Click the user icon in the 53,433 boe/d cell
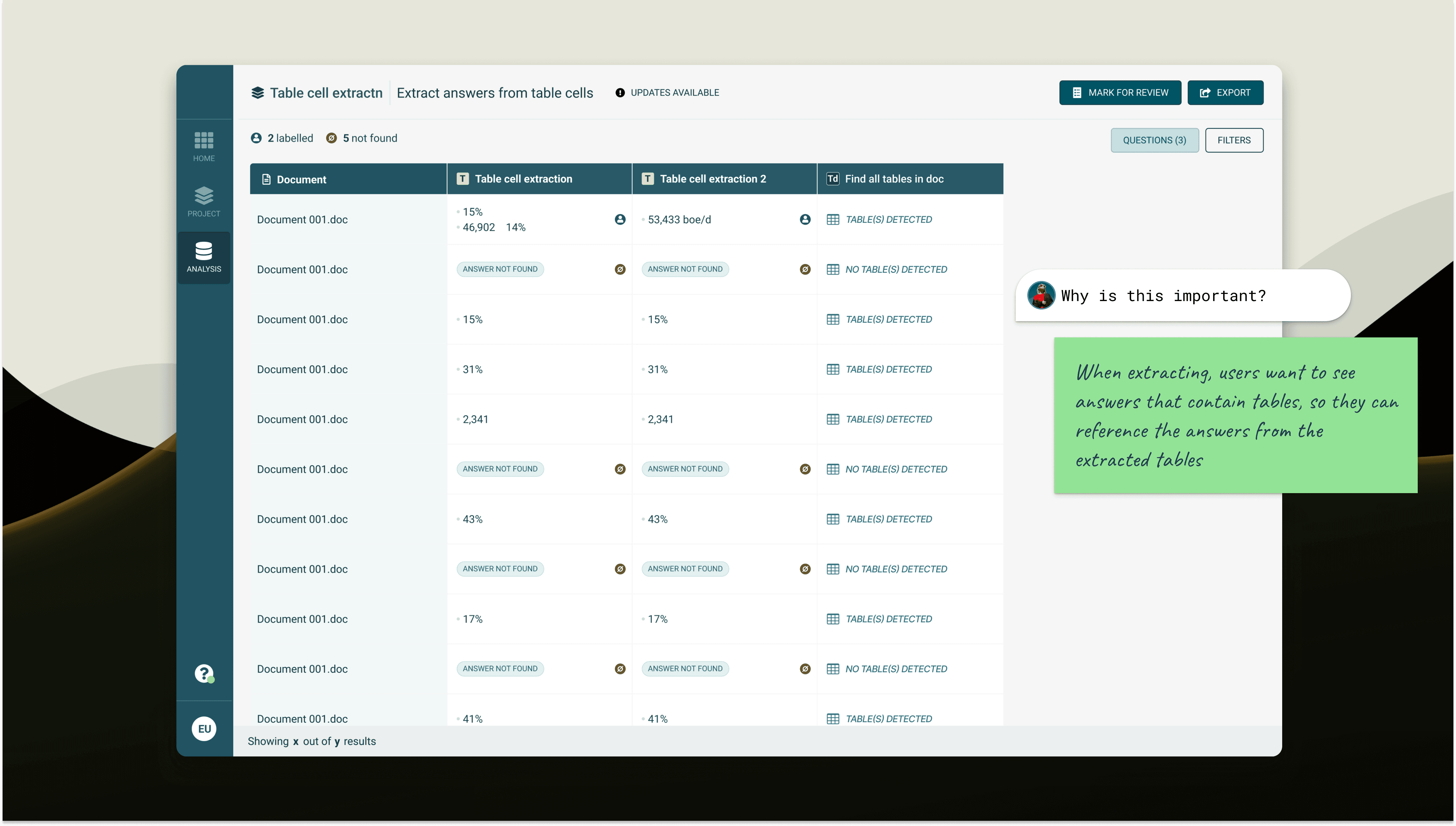The image size is (1456, 826). pos(805,220)
